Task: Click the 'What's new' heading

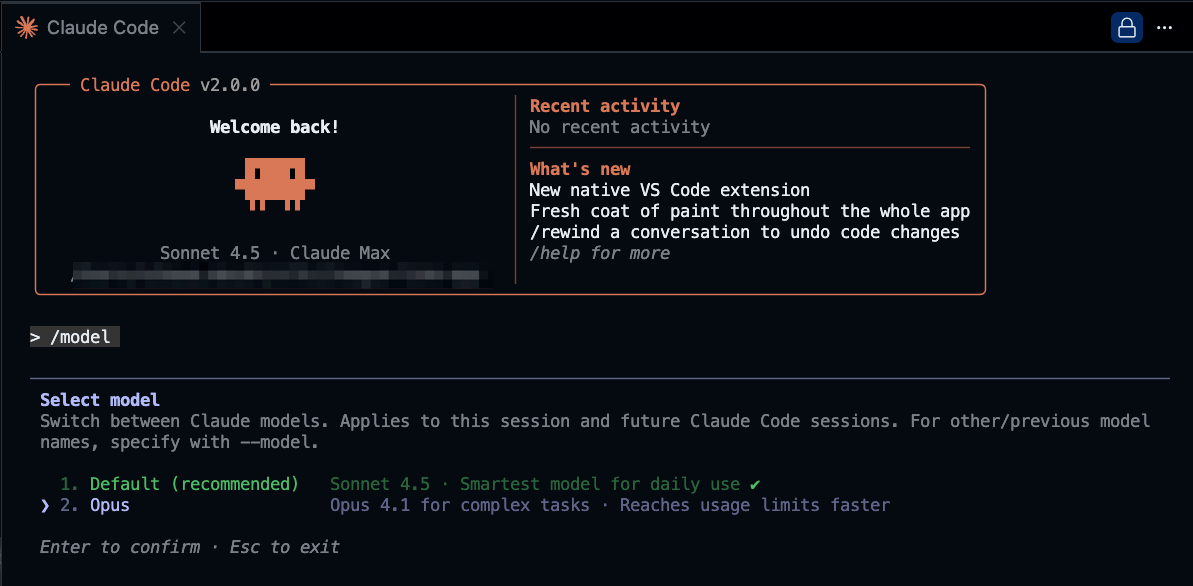Action: click(580, 169)
